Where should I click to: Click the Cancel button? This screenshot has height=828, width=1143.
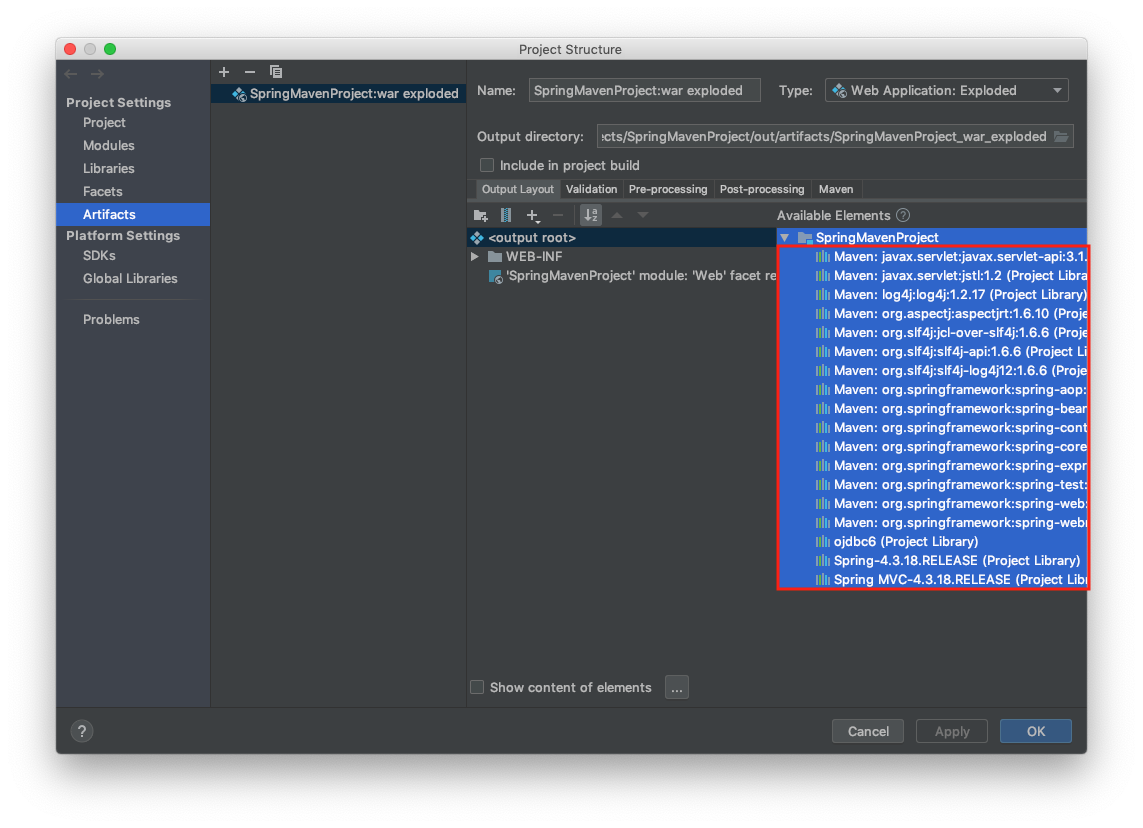pos(867,731)
